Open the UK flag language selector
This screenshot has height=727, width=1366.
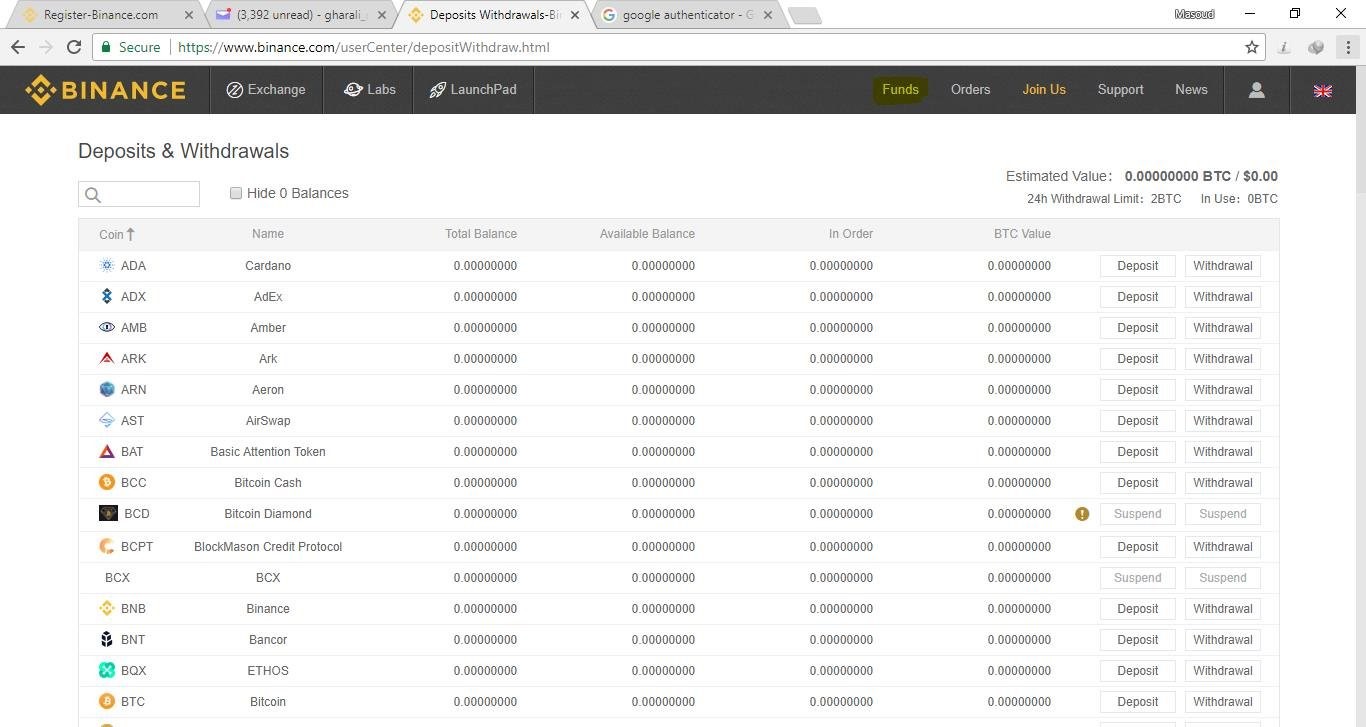pos(1323,90)
